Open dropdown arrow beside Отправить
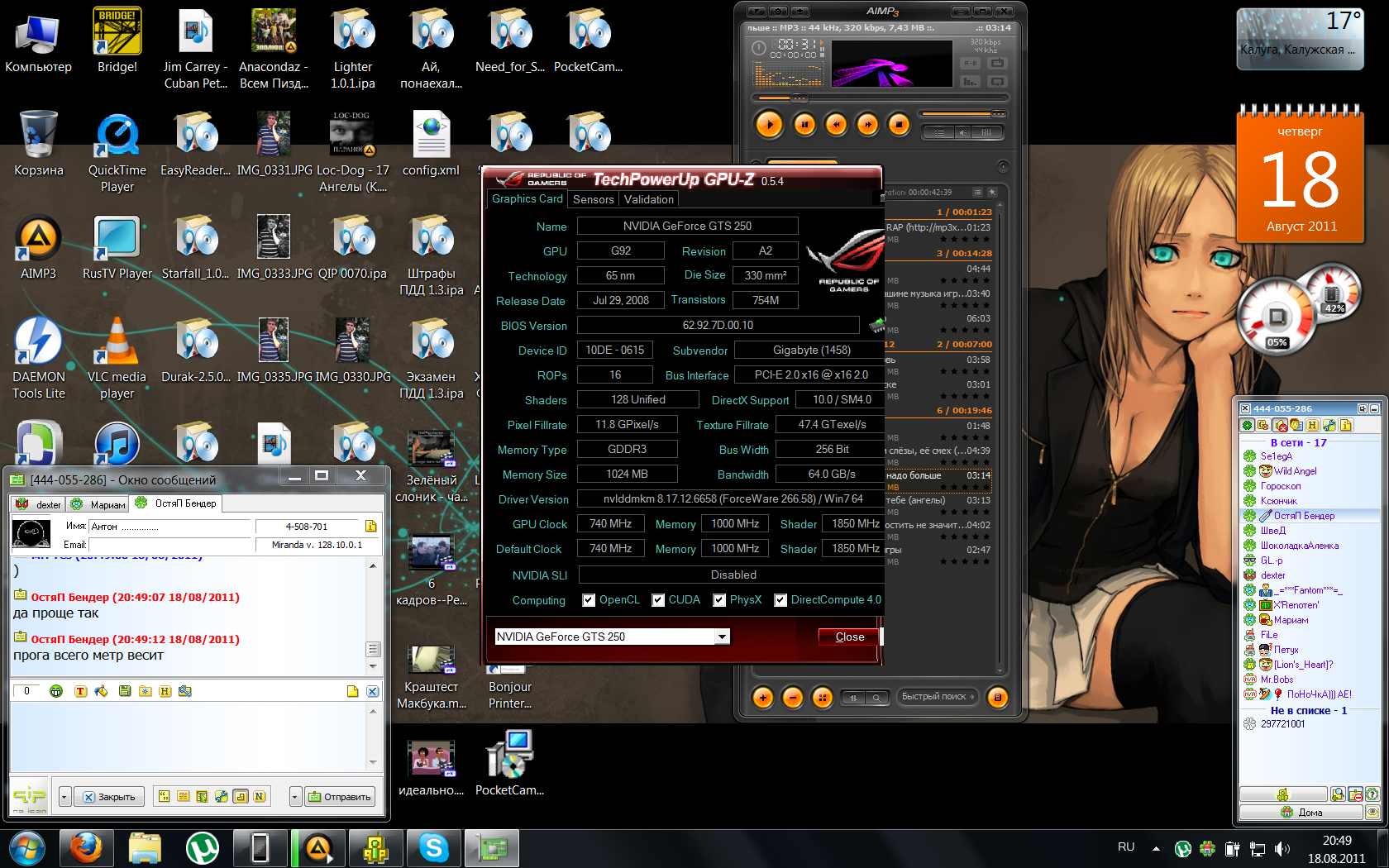The height and width of the screenshot is (868, 1389). click(295, 797)
